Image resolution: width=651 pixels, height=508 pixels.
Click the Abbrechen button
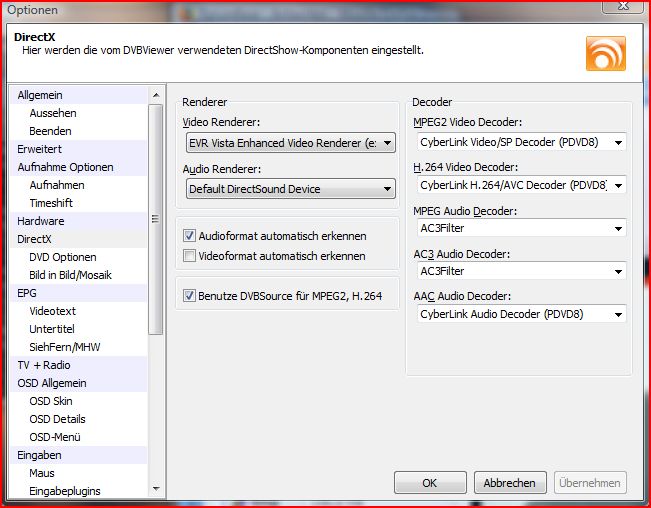(510, 483)
